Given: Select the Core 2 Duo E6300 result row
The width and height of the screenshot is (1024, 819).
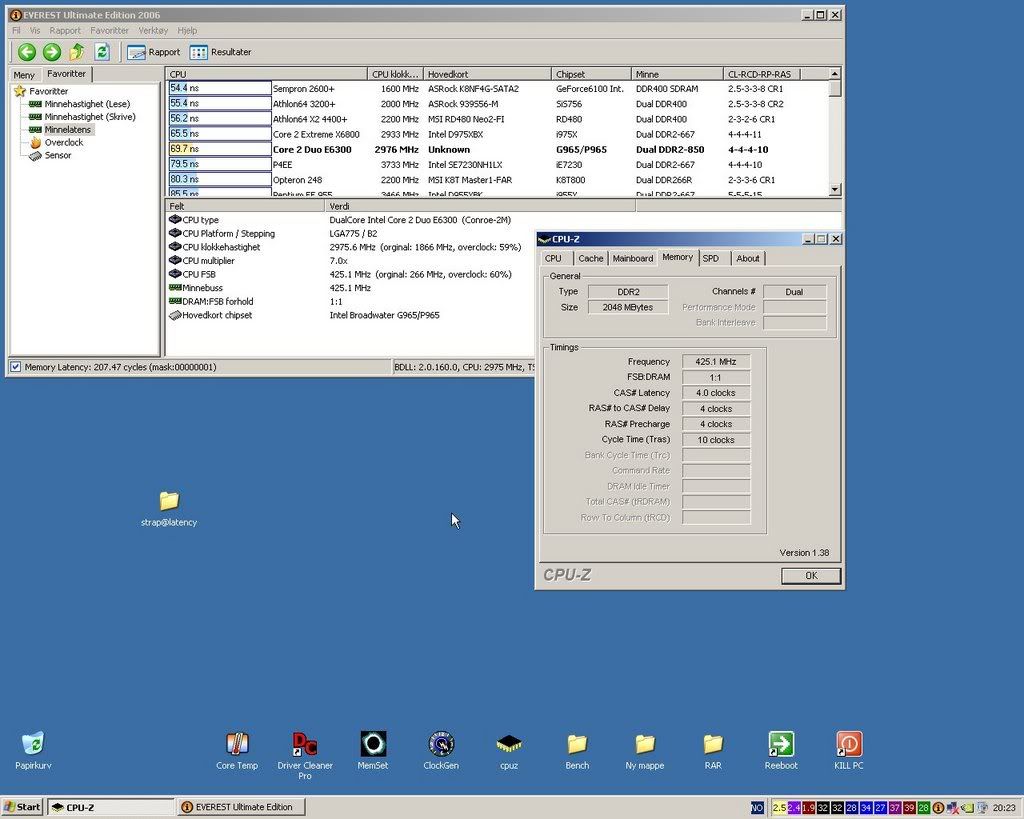Looking at the screenshot, I should 498,150.
